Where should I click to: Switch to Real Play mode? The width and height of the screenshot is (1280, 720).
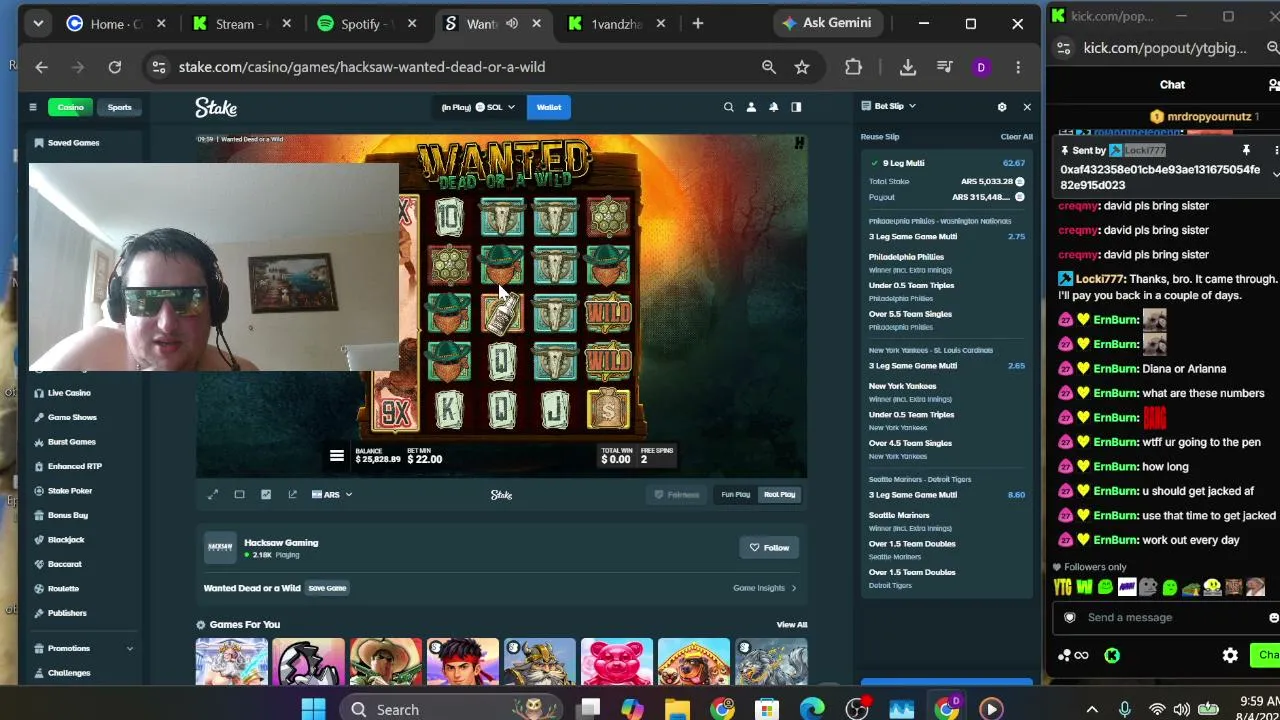[779, 494]
